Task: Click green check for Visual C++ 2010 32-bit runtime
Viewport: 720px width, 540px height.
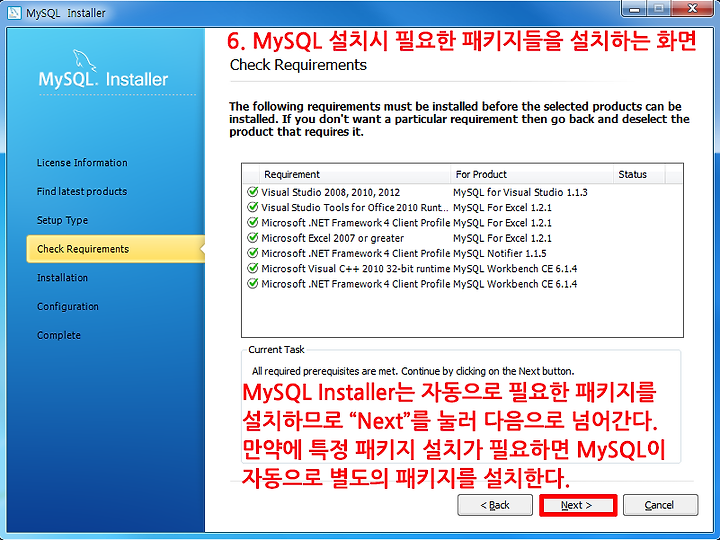Action: (252, 268)
